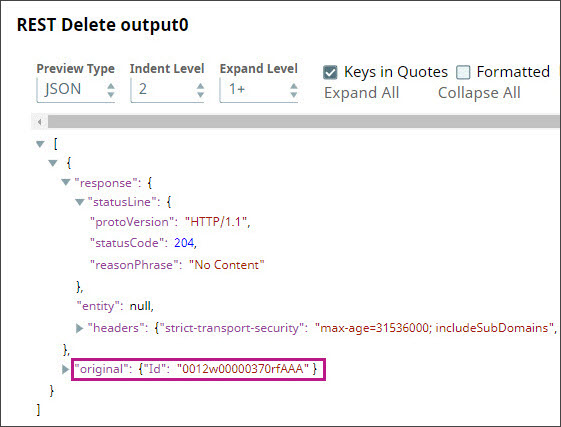Enable the Formatted checkbox
Screen dimensions: 561x427
(x=463, y=72)
